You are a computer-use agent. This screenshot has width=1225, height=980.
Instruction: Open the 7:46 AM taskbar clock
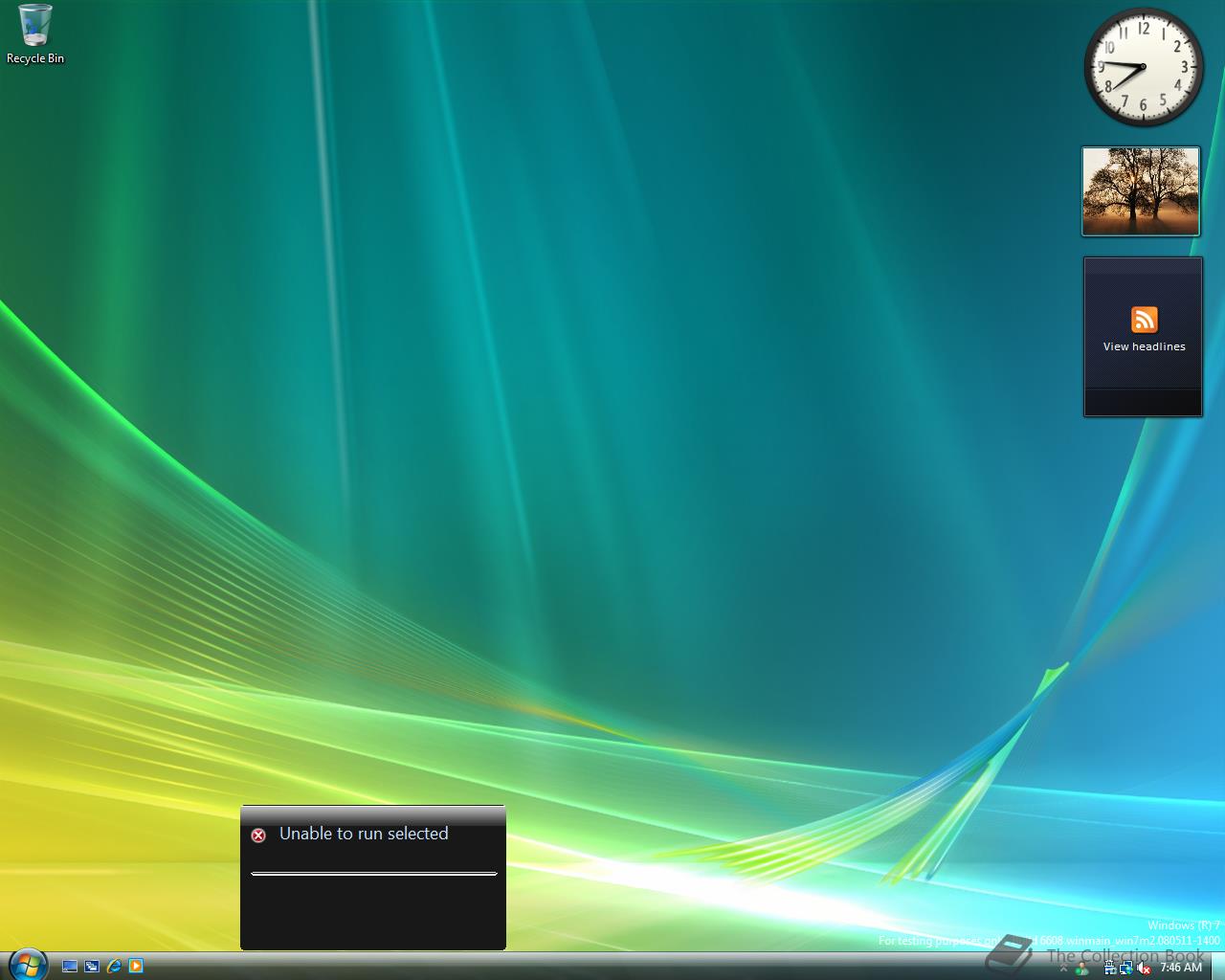[x=1181, y=968]
